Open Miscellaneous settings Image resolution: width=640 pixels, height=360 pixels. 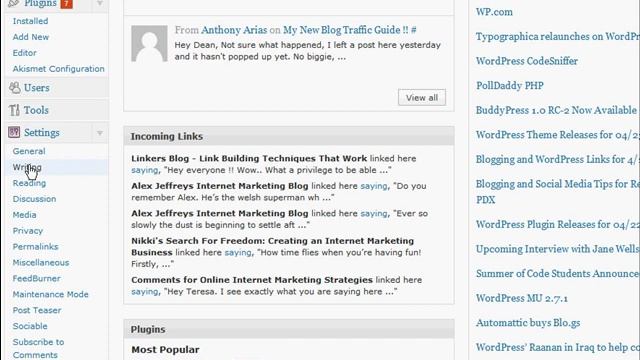tap(41, 262)
